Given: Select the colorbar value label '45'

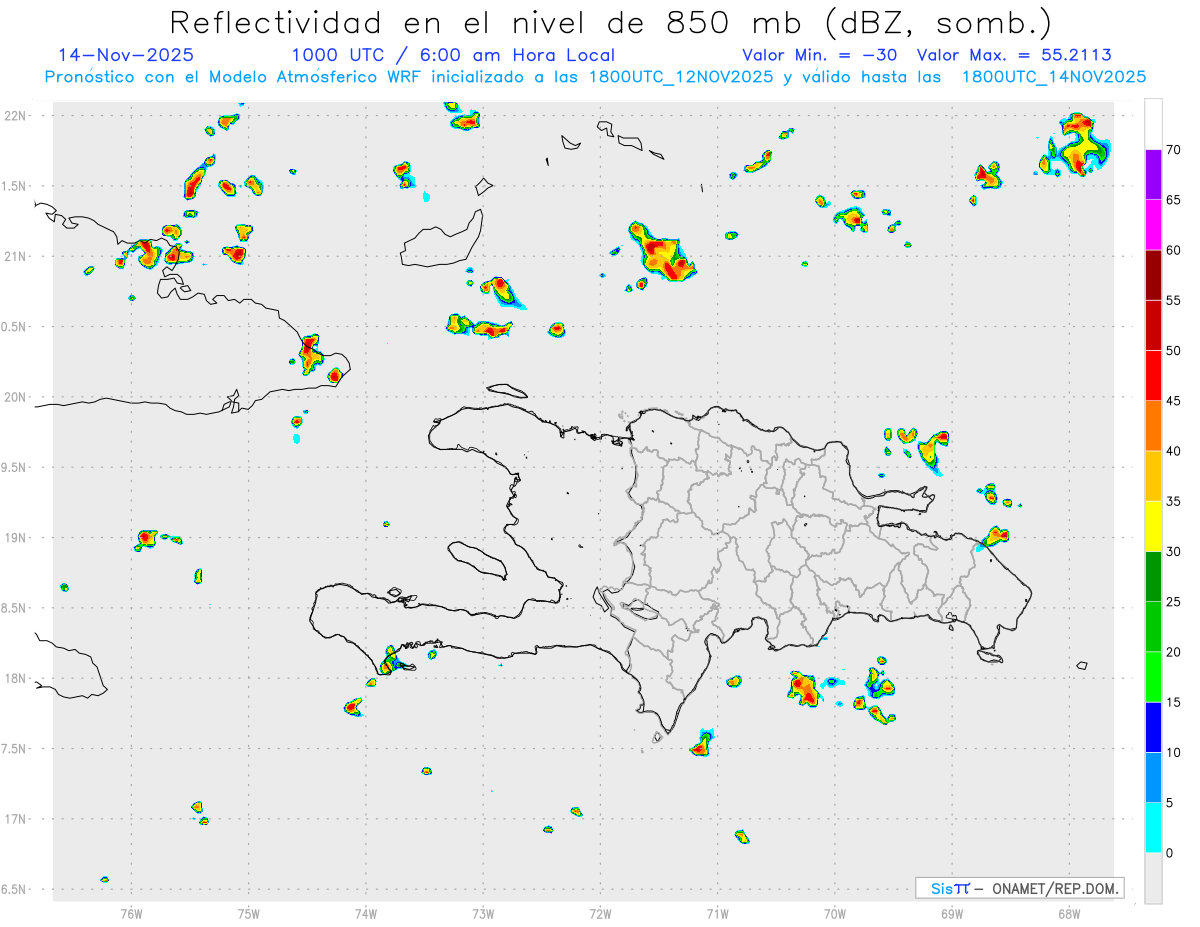Looking at the screenshot, I should click(x=1174, y=401).
